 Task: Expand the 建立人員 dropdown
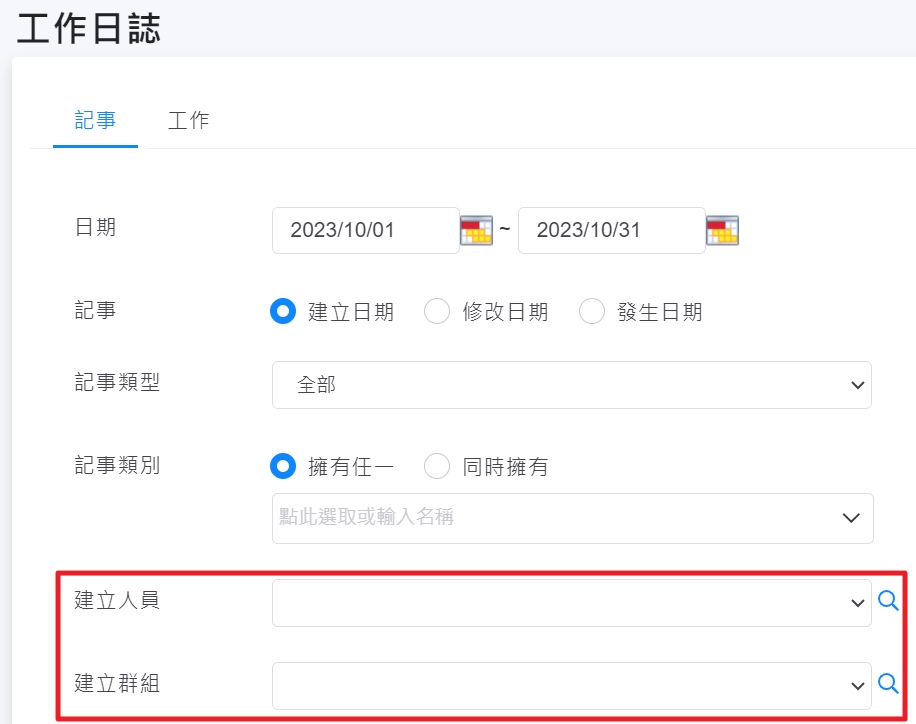click(571, 603)
